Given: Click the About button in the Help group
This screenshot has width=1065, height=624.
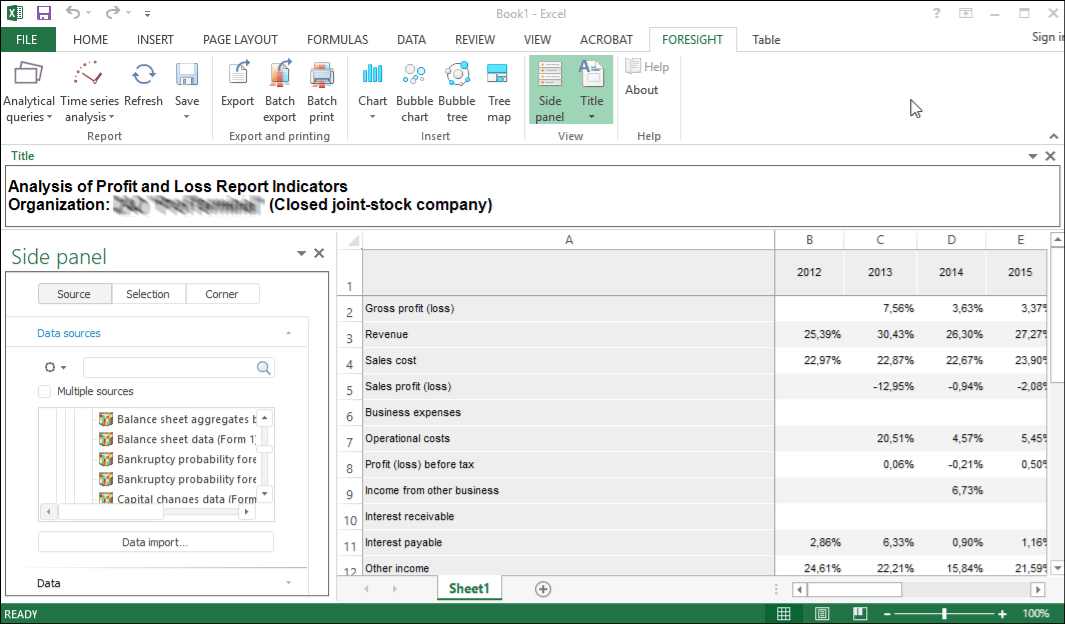Looking at the screenshot, I should (x=642, y=90).
